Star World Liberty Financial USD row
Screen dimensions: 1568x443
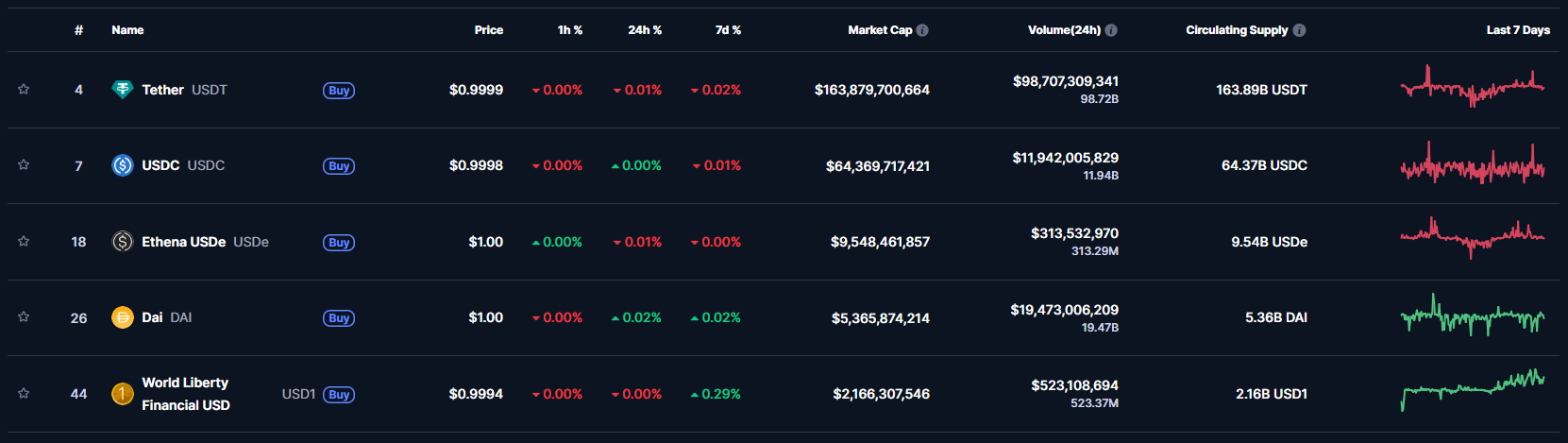click(24, 393)
